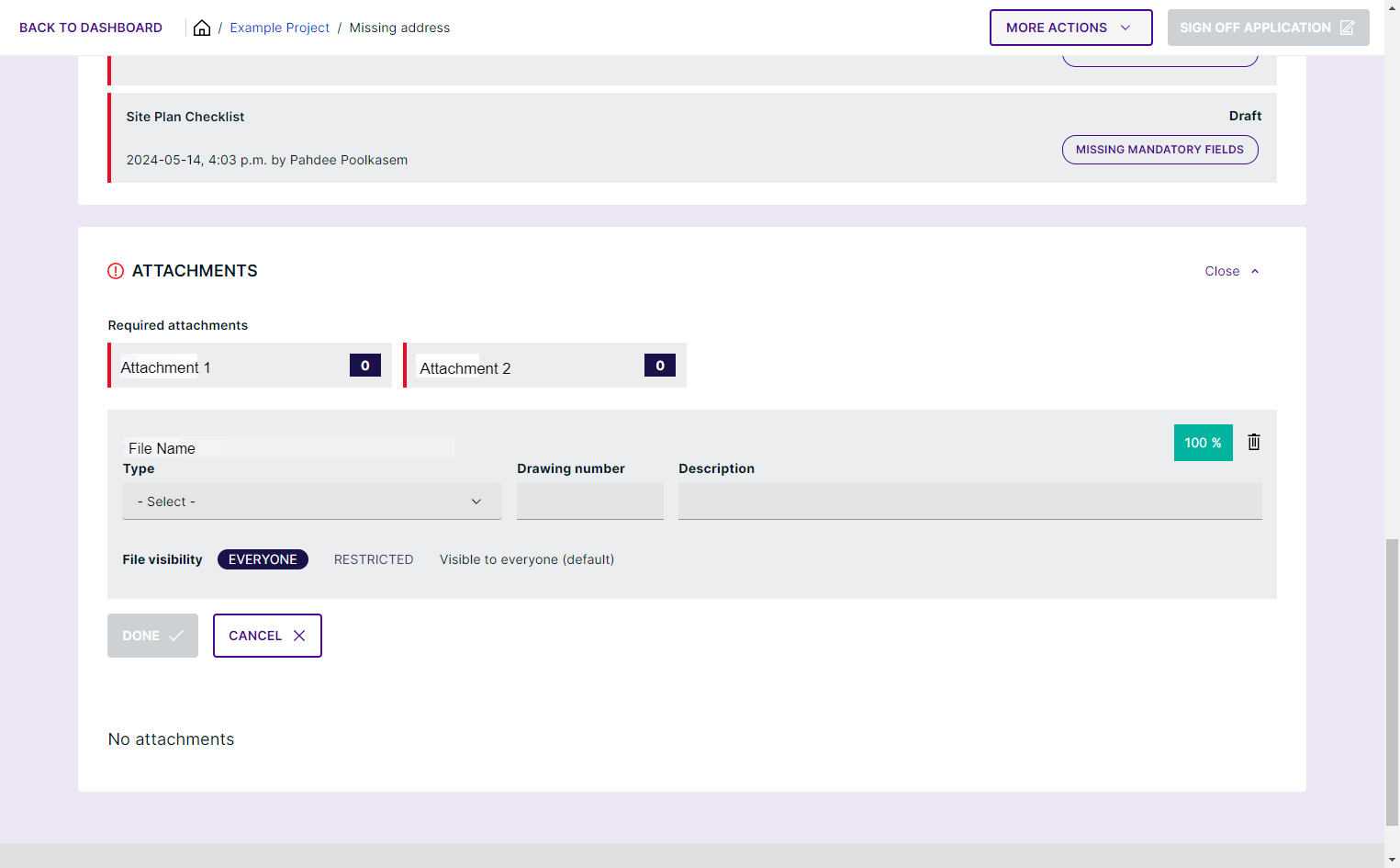
Task: Click BACK TO DASHBOARD link
Action: tap(91, 28)
